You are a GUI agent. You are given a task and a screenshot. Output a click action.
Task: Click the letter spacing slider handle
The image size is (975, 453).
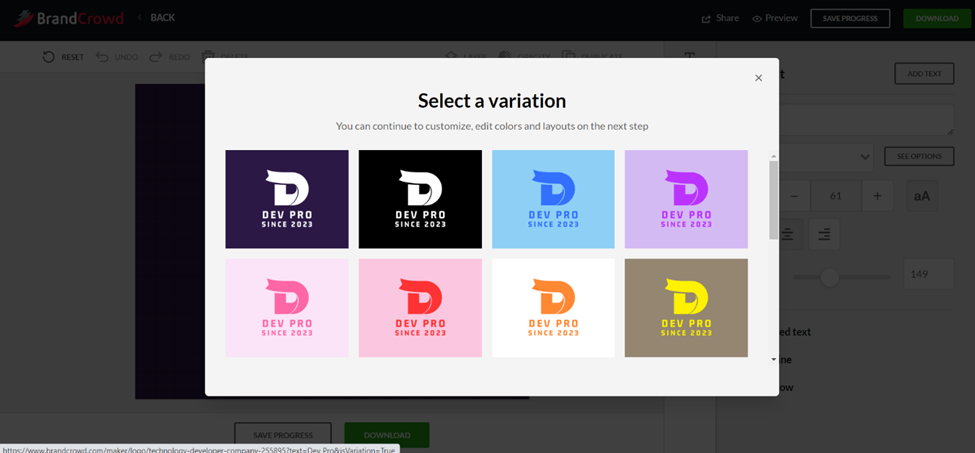click(x=829, y=277)
